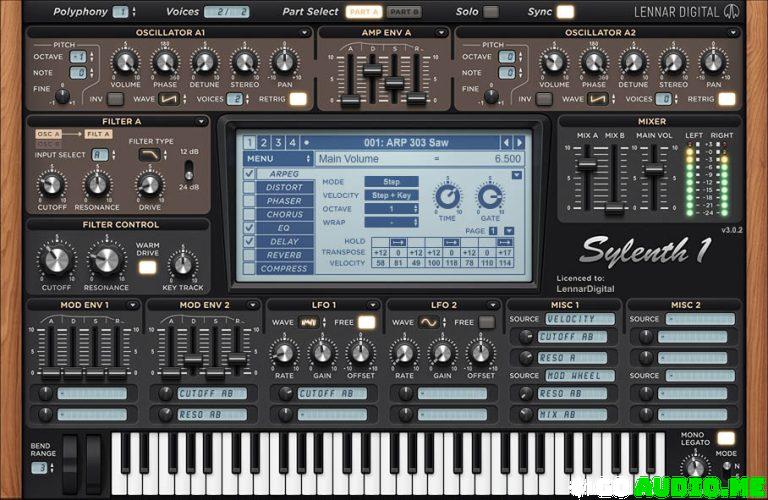Open the MENU dropdown in display
This screenshot has height=500, width=768.
278,159
